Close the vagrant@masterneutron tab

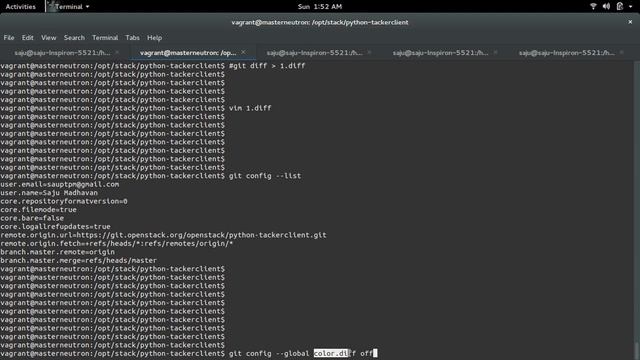(243, 52)
